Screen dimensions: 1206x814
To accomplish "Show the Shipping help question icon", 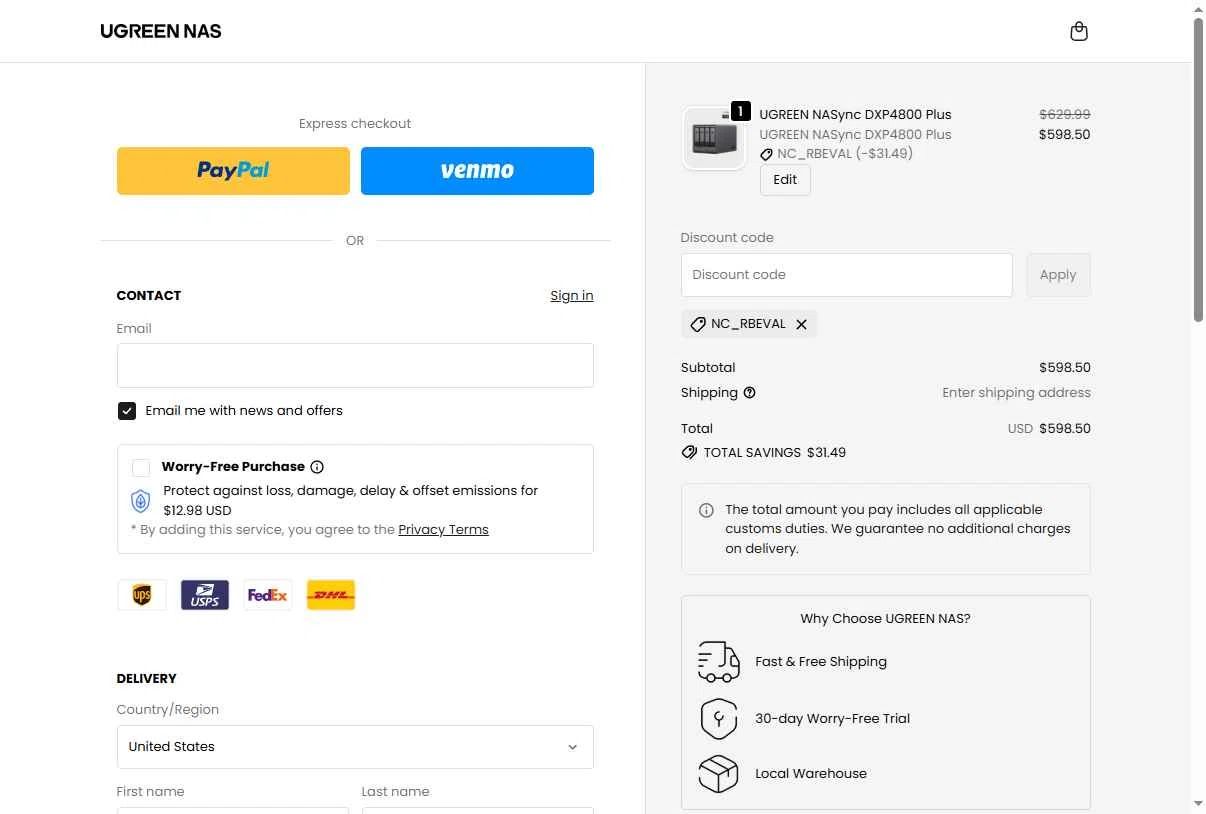I will [750, 393].
